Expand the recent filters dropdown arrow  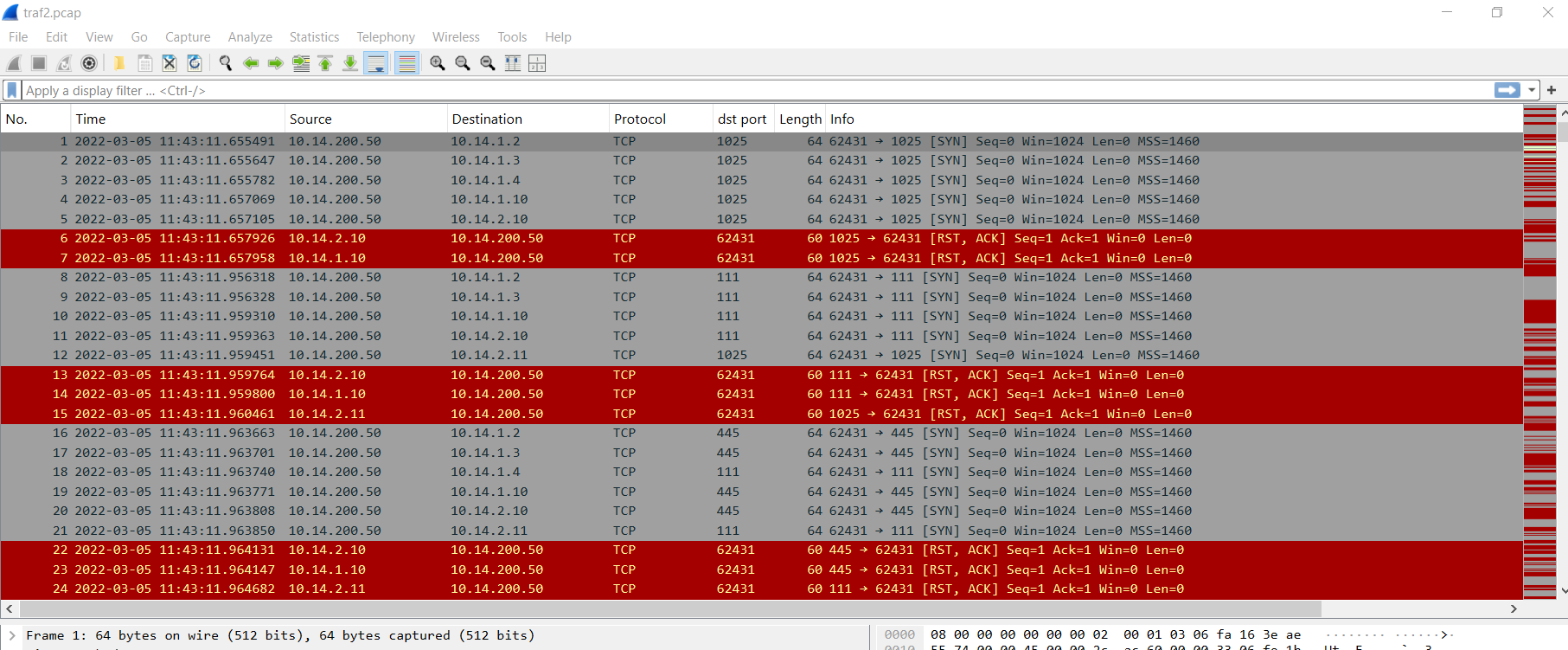(x=1532, y=90)
